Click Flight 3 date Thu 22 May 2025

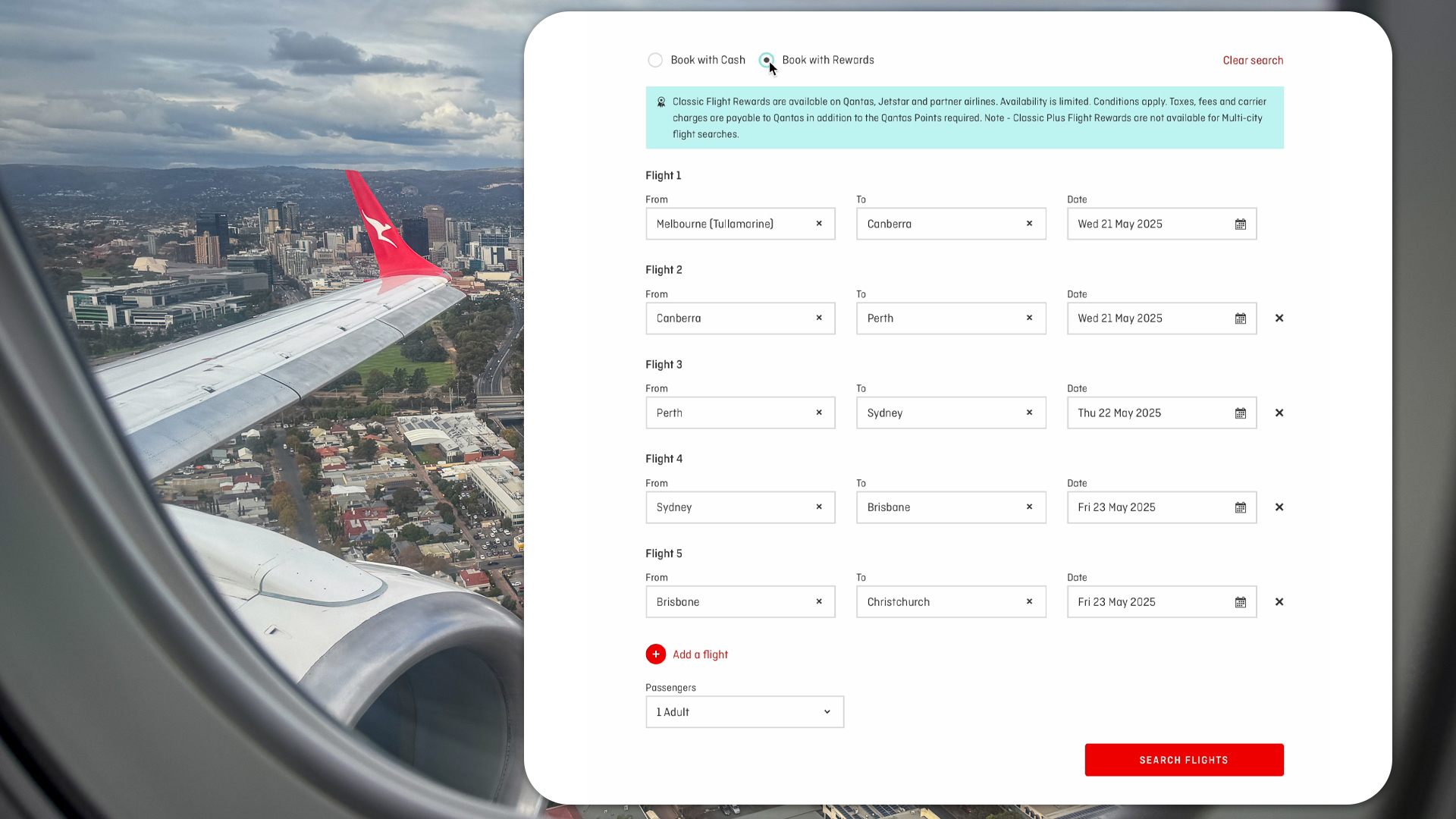point(1162,413)
